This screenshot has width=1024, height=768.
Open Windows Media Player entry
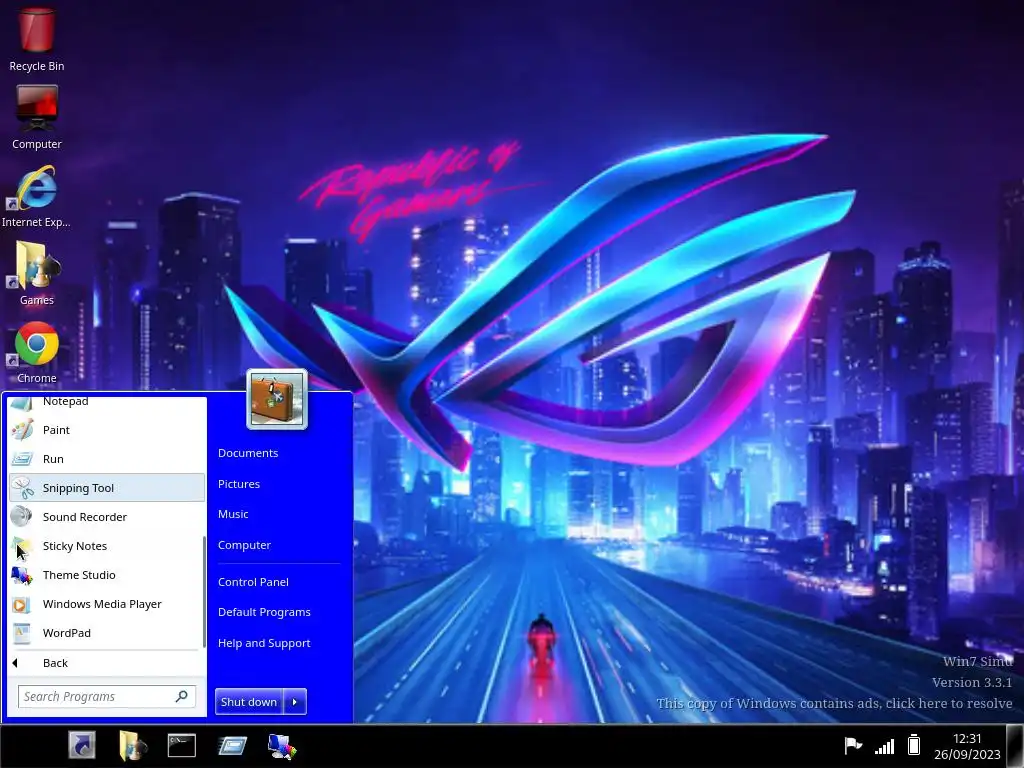[107, 604]
